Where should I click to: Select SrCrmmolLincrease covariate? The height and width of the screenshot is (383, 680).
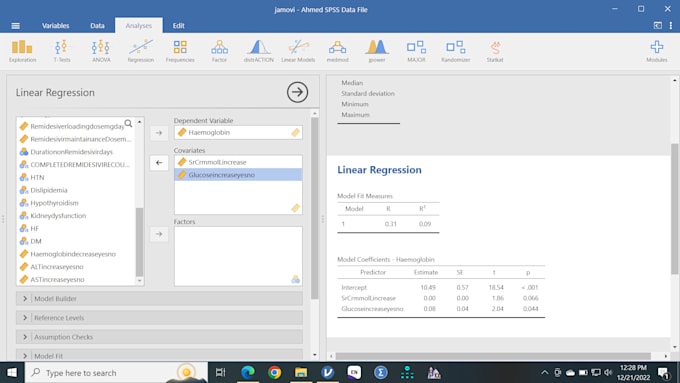coord(238,162)
